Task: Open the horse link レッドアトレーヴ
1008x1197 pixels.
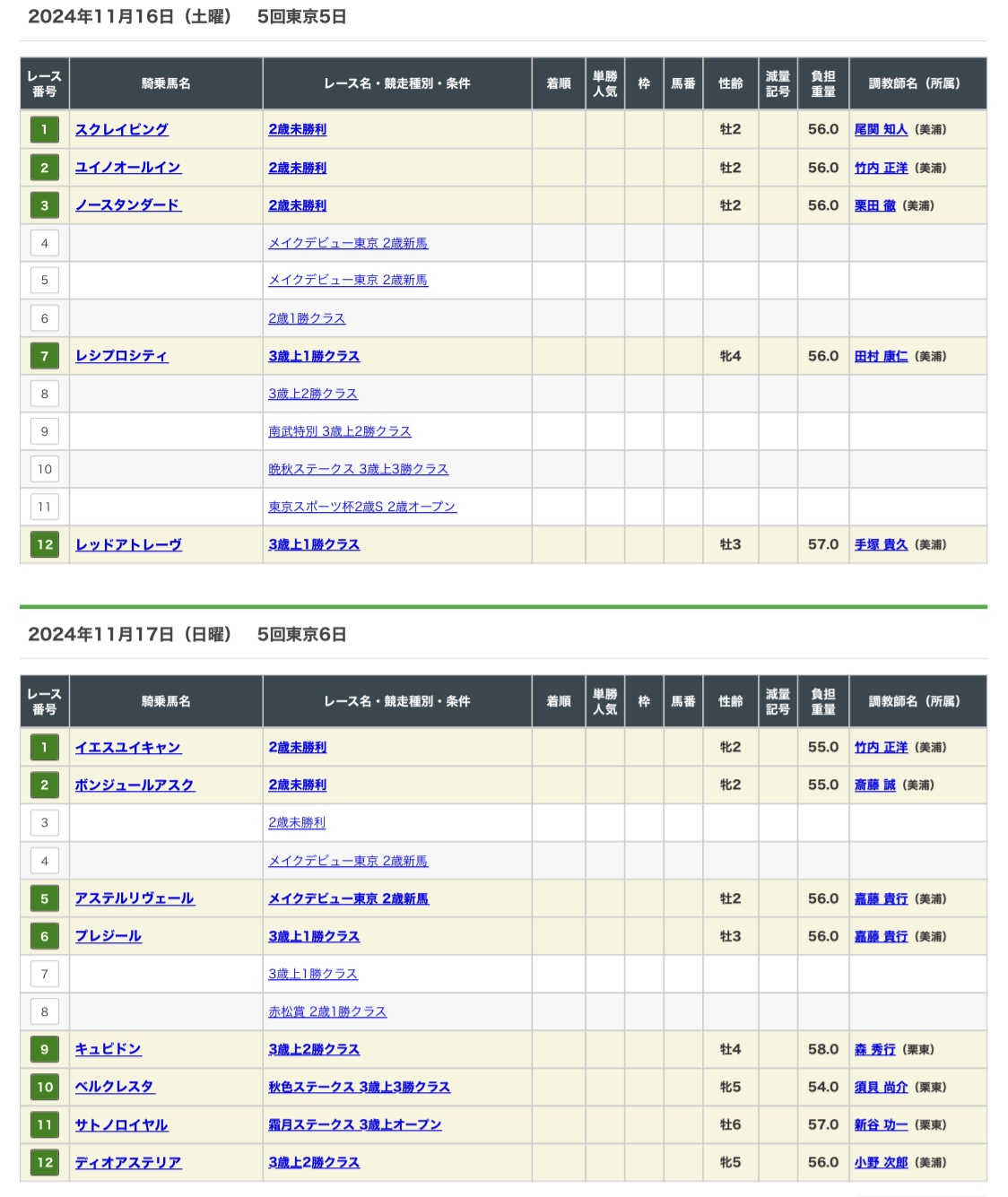Action: (128, 544)
